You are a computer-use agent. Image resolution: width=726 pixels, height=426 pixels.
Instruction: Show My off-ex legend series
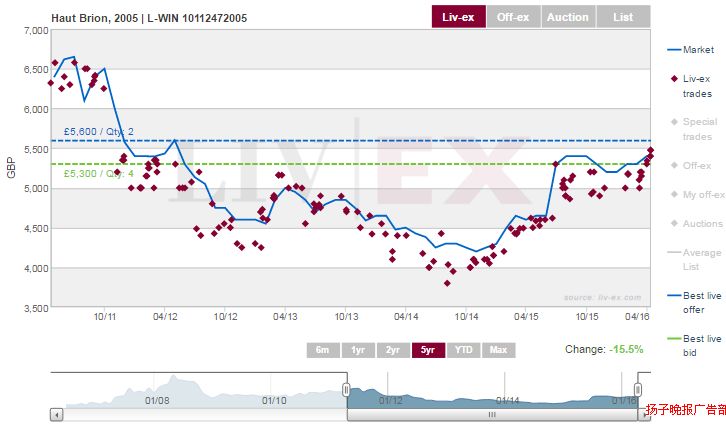click(x=697, y=194)
